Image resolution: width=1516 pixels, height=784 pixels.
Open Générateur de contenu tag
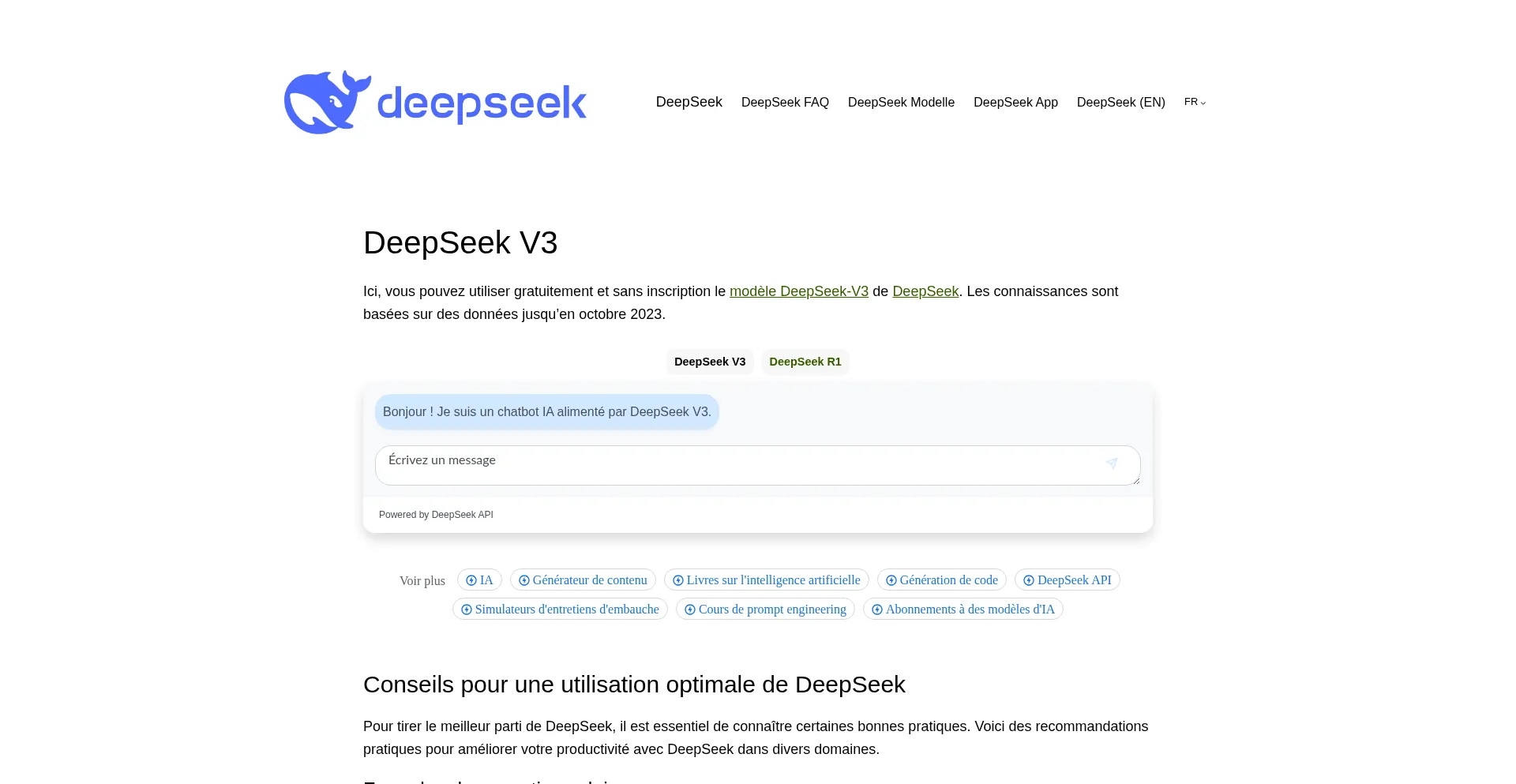(x=583, y=580)
